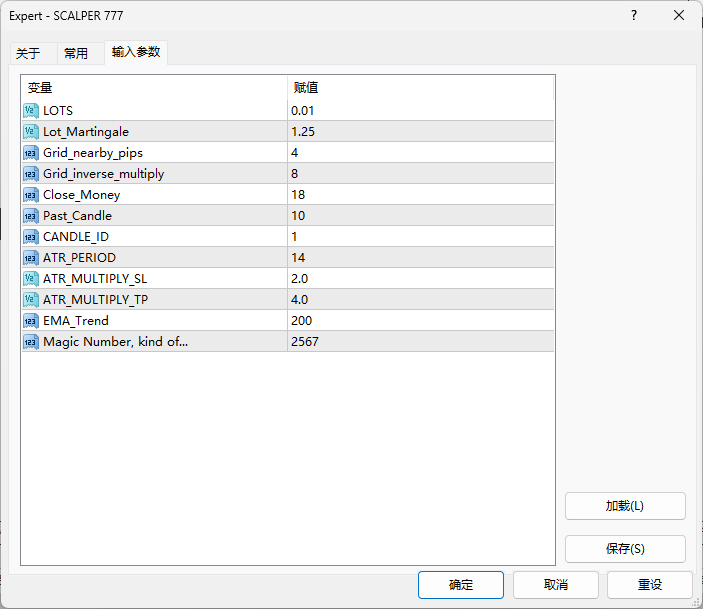This screenshot has height=609, width=703.
Task: Click the Grid_inverse_multiply integer icon
Action: point(30,174)
